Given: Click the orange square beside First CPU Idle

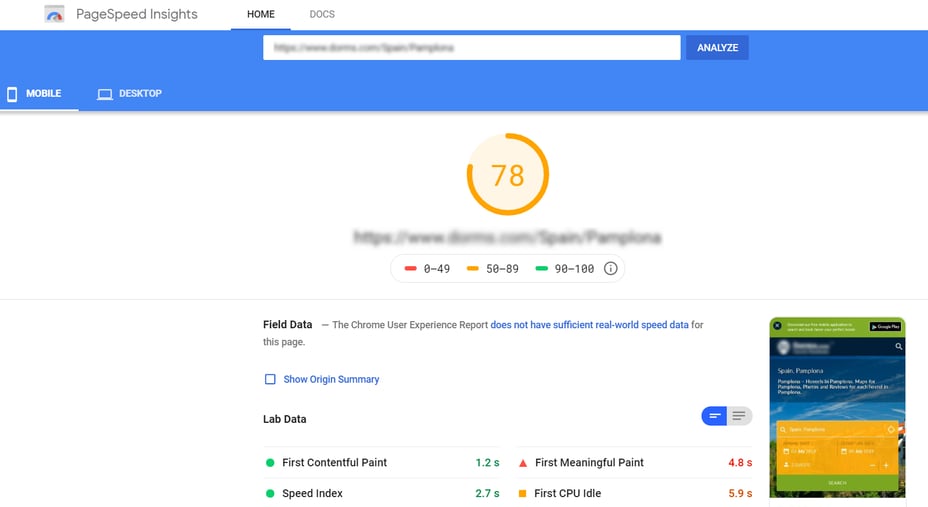Looking at the screenshot, I should click(522, 494).
